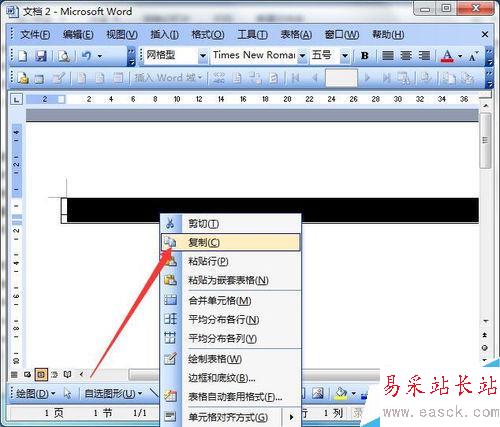
Task: Go to next mail merge record
Action: [368, 78]
